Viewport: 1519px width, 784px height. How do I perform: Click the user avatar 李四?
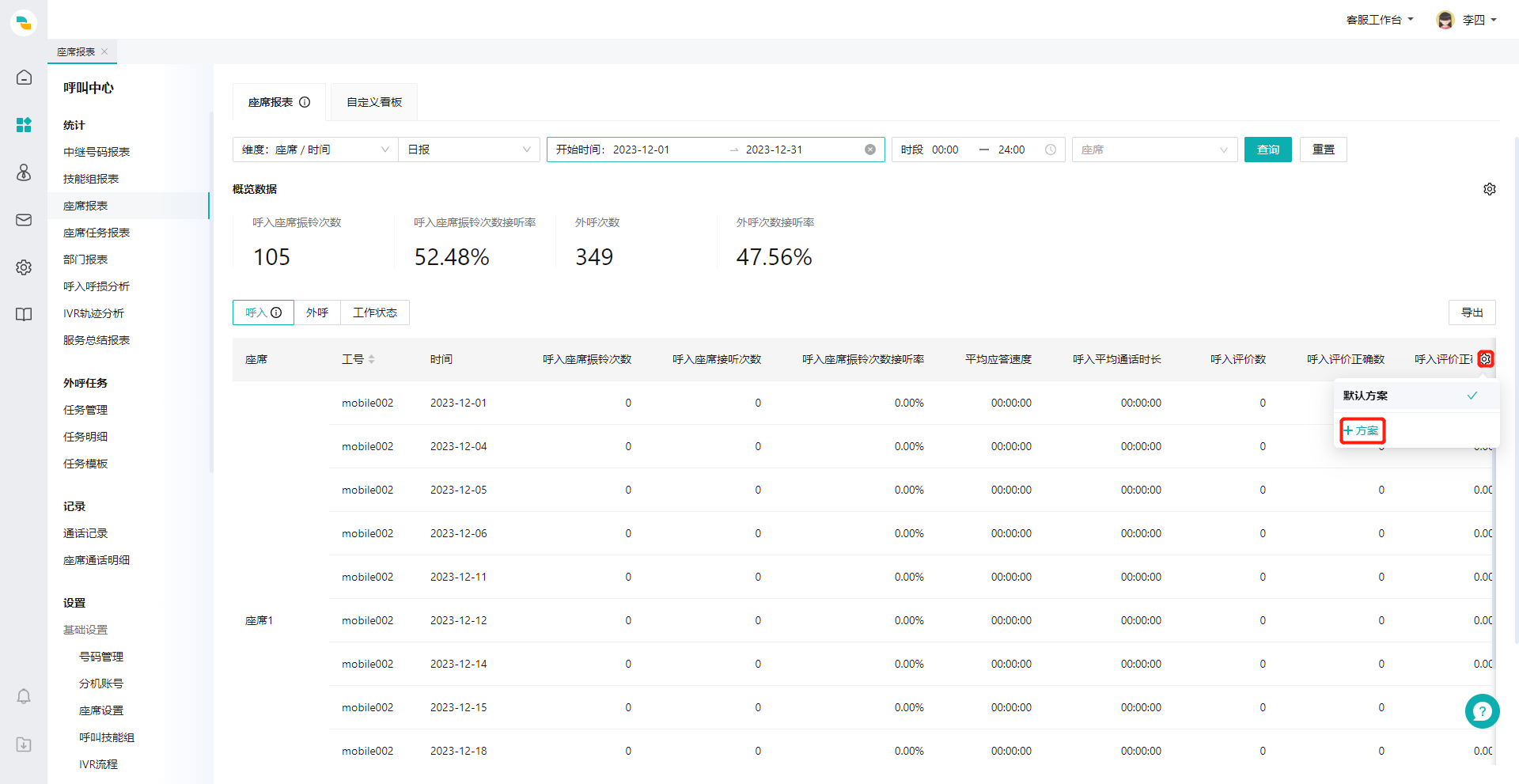1445,20
